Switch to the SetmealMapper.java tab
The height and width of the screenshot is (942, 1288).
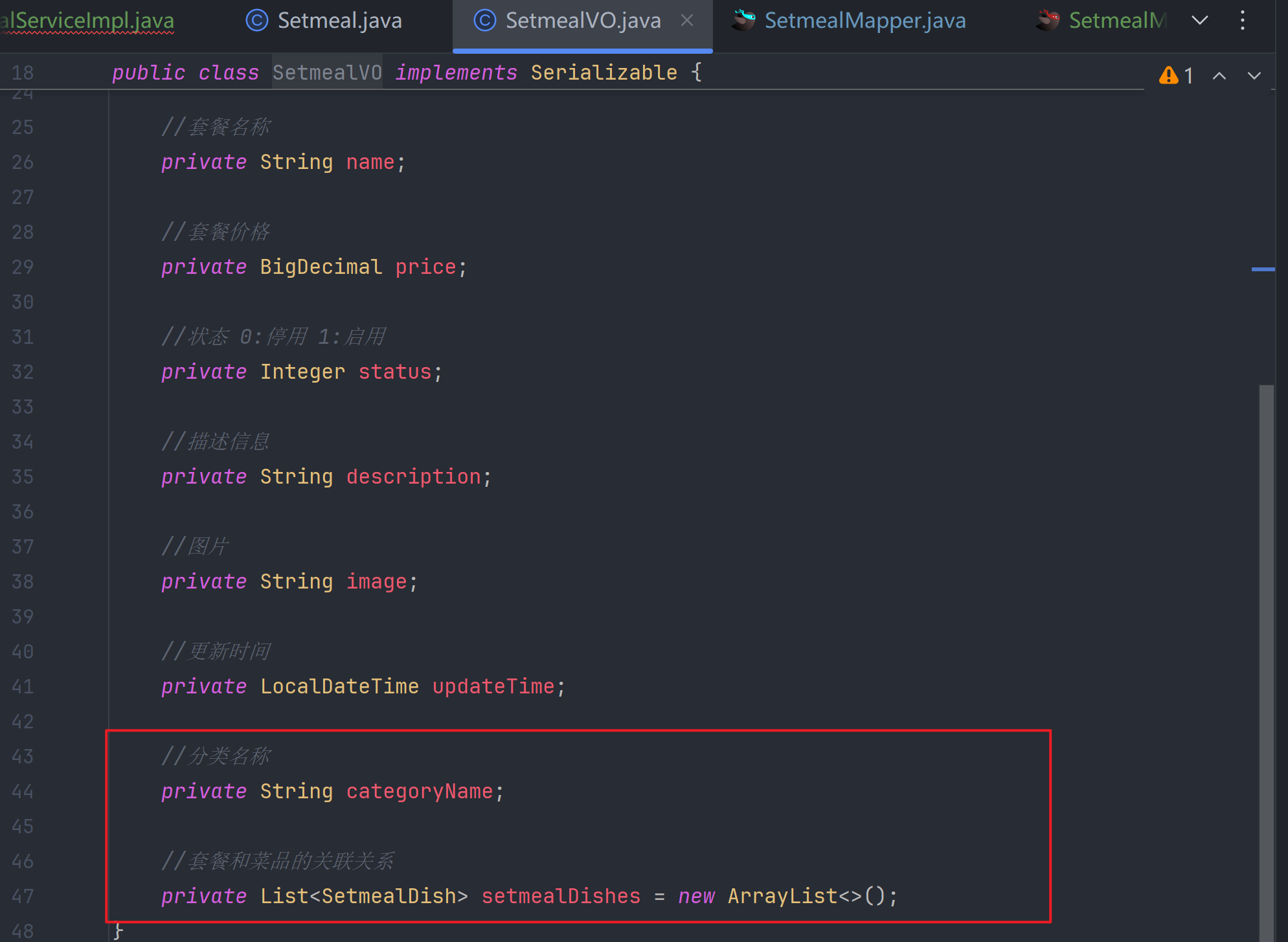tap(864, 21)
